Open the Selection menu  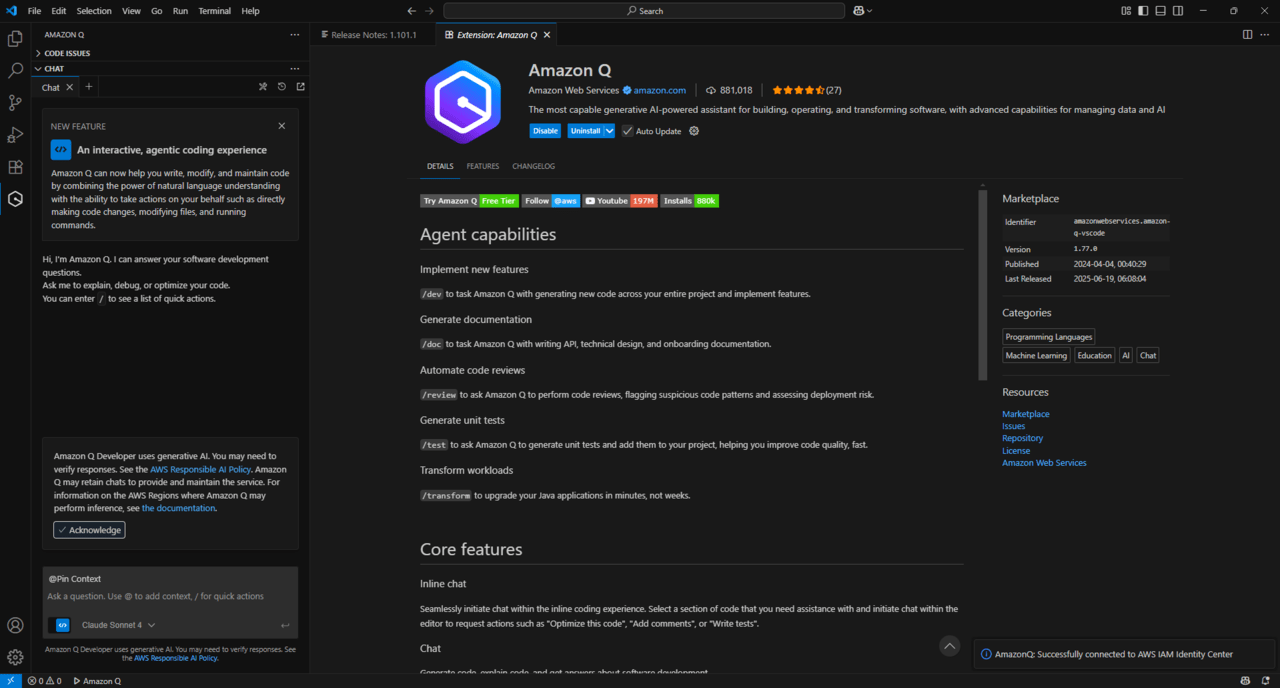pos(94,11)
